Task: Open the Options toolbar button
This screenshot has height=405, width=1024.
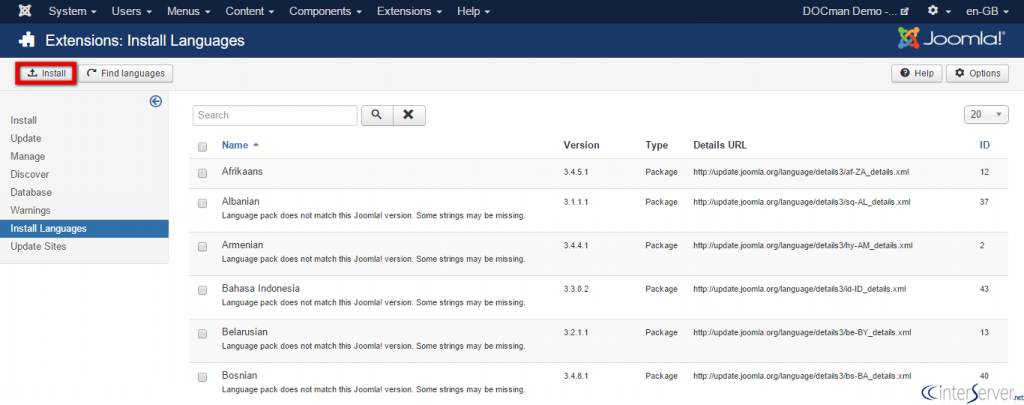Action: point(977,74)
